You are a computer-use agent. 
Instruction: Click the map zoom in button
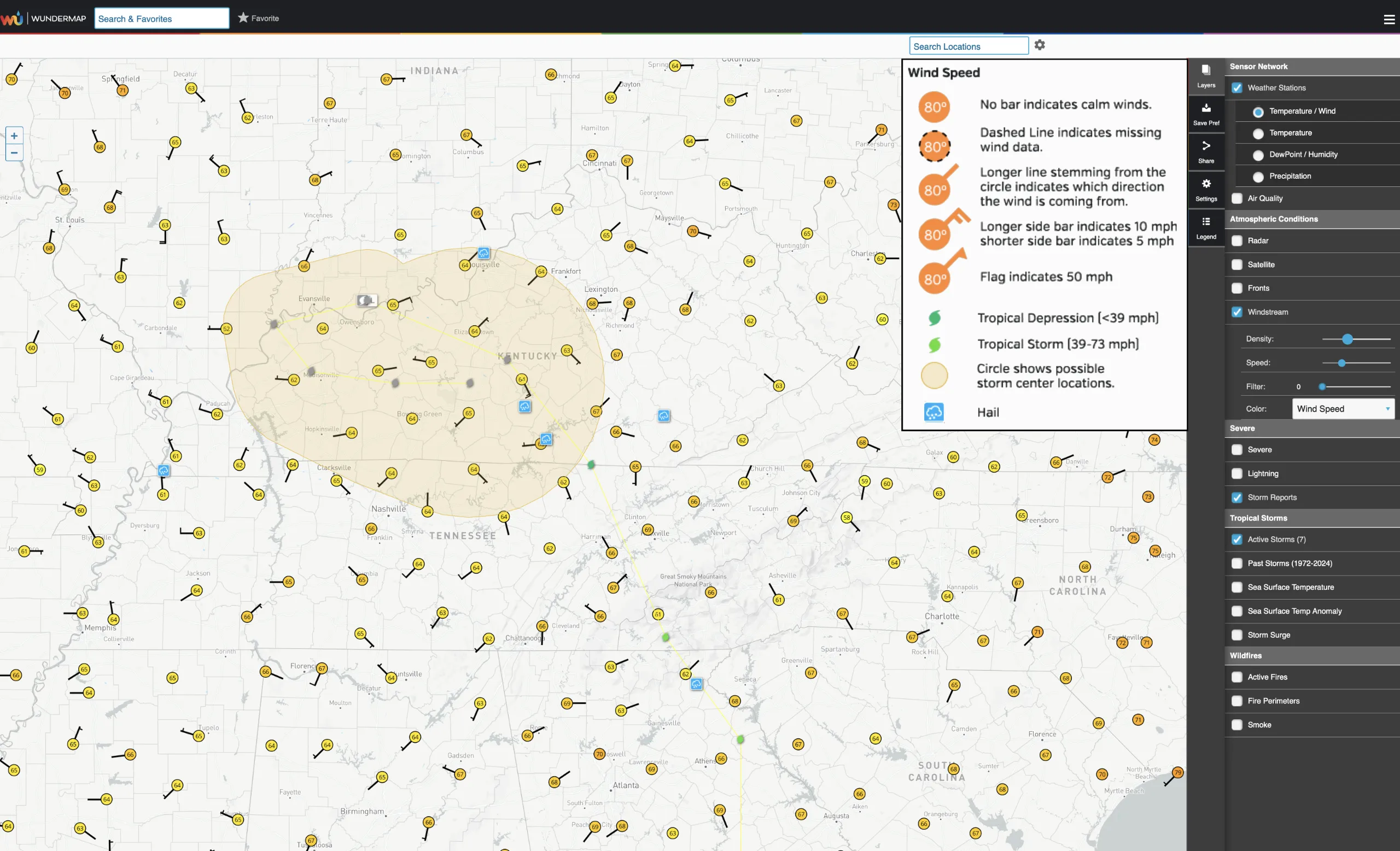(x=14, y=136)
